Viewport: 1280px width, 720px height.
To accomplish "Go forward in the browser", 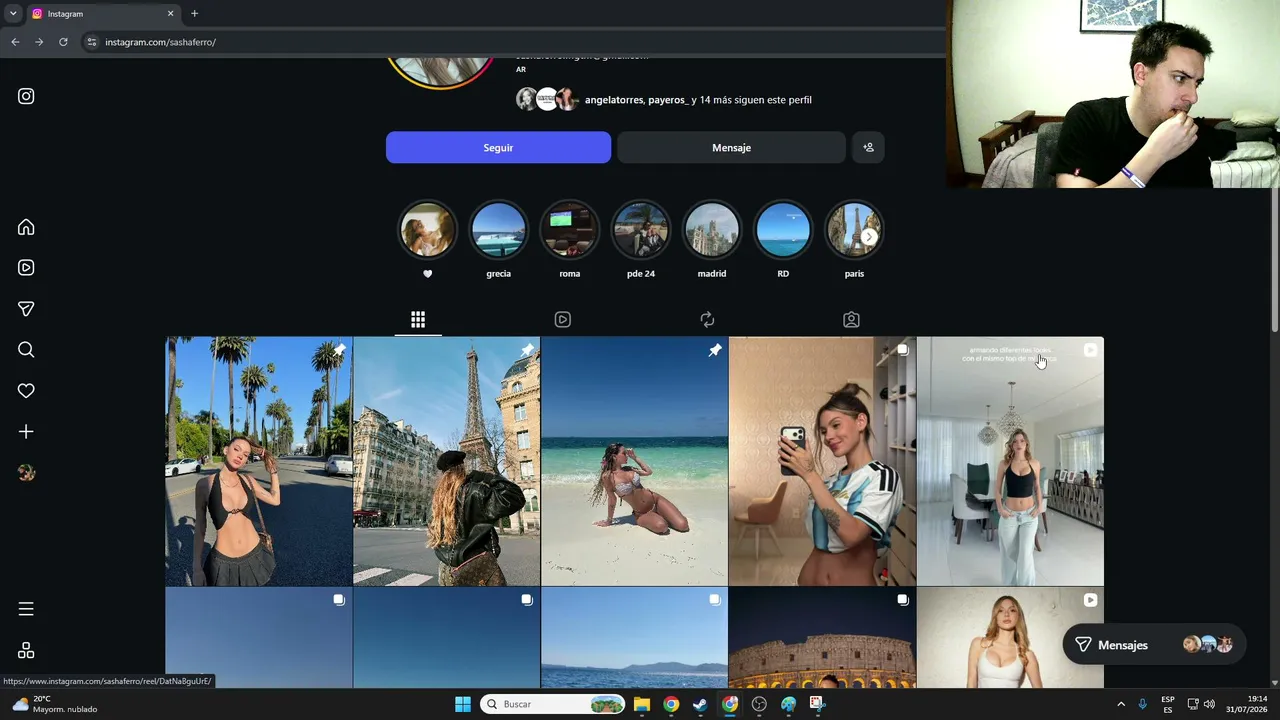I will coord(39,42).
